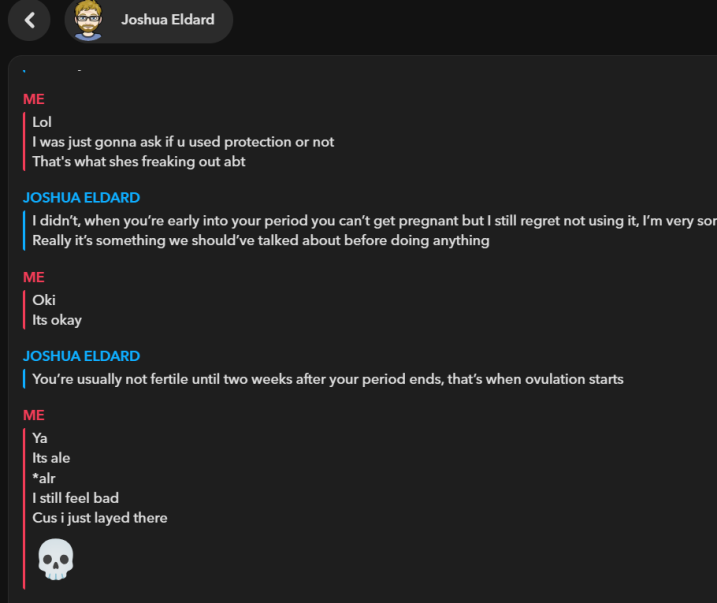Click the "Ya" message
Screen dimensions: 717x603
point(40,438)
